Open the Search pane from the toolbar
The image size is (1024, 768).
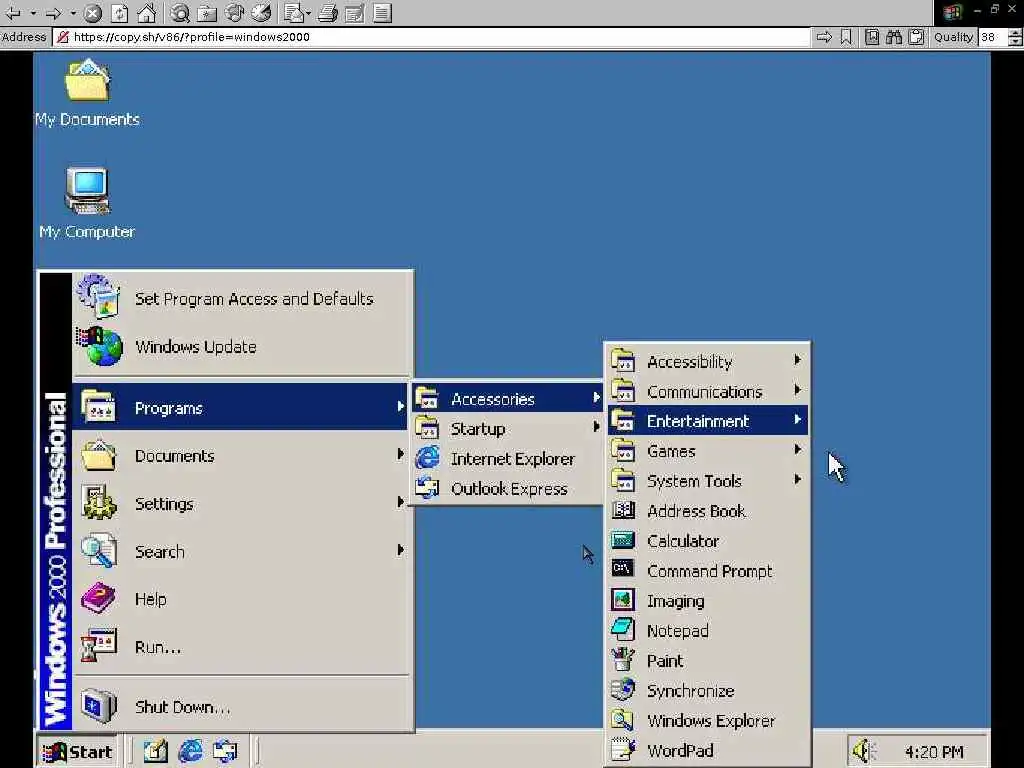(x=180, y=13)
